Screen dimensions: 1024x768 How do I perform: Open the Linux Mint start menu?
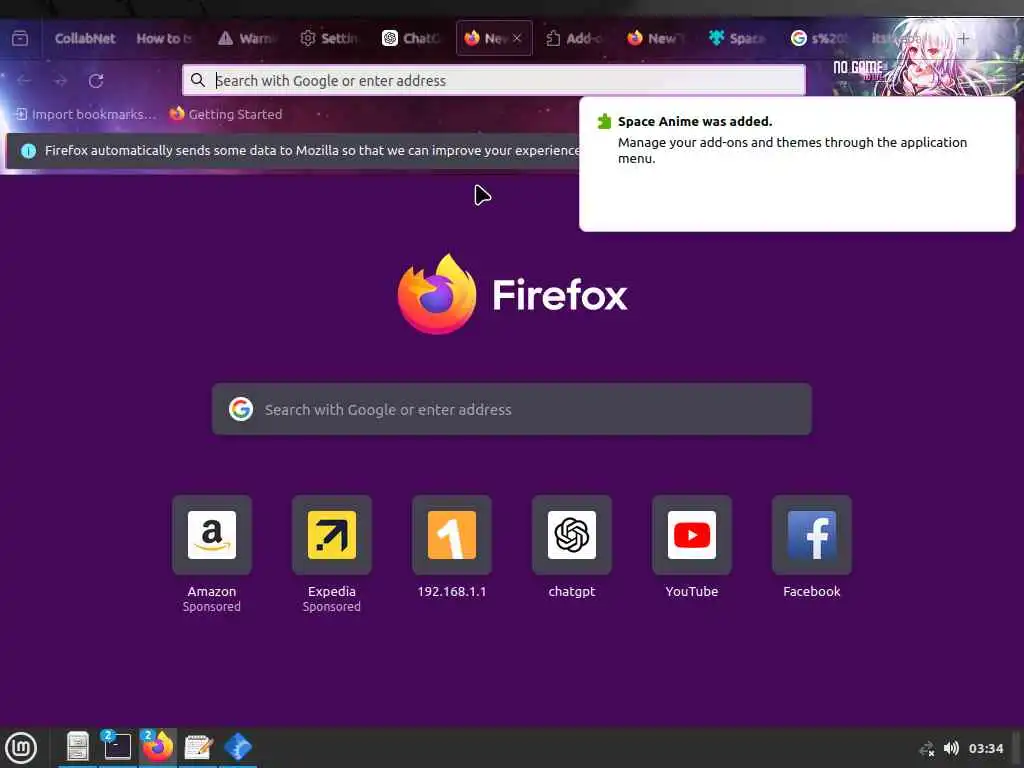[22, 748]
